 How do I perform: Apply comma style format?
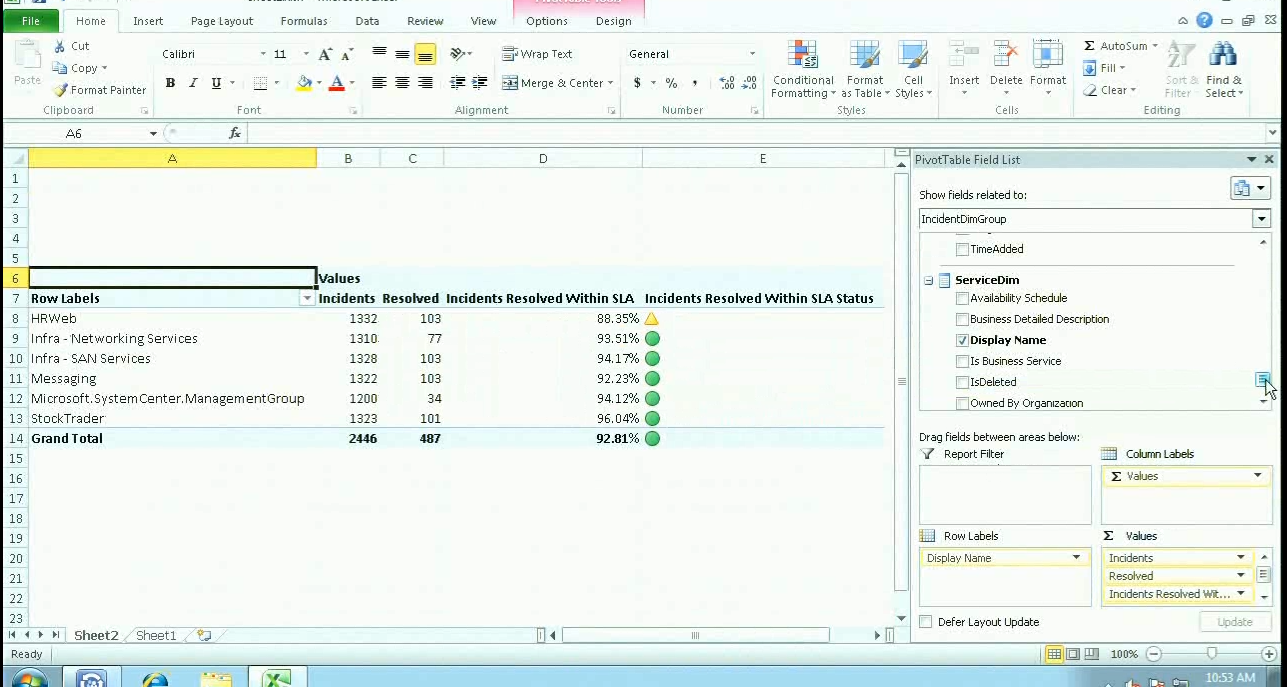(697, 83)
